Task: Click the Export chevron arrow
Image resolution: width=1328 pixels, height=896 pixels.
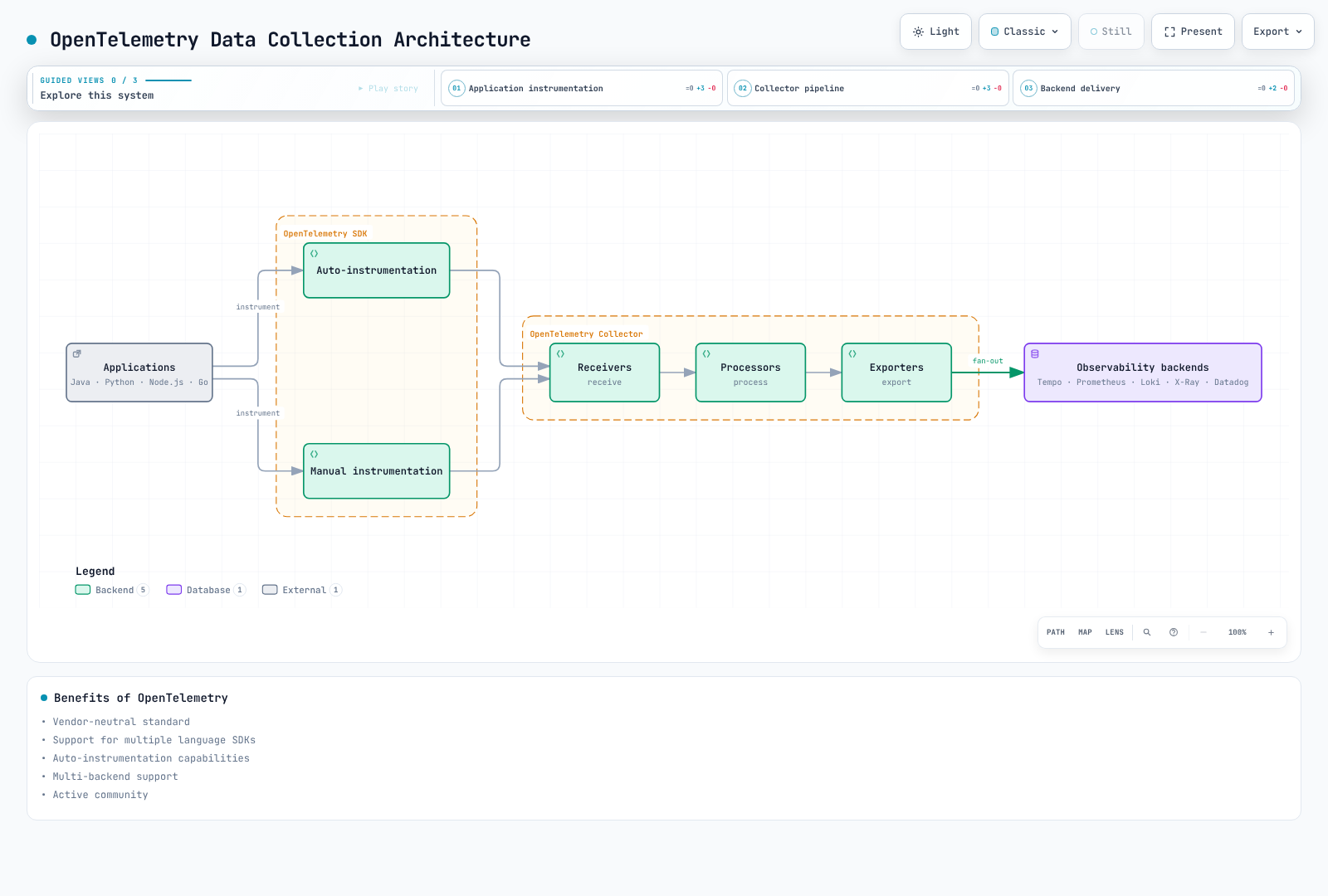Action: (1299, 32)
